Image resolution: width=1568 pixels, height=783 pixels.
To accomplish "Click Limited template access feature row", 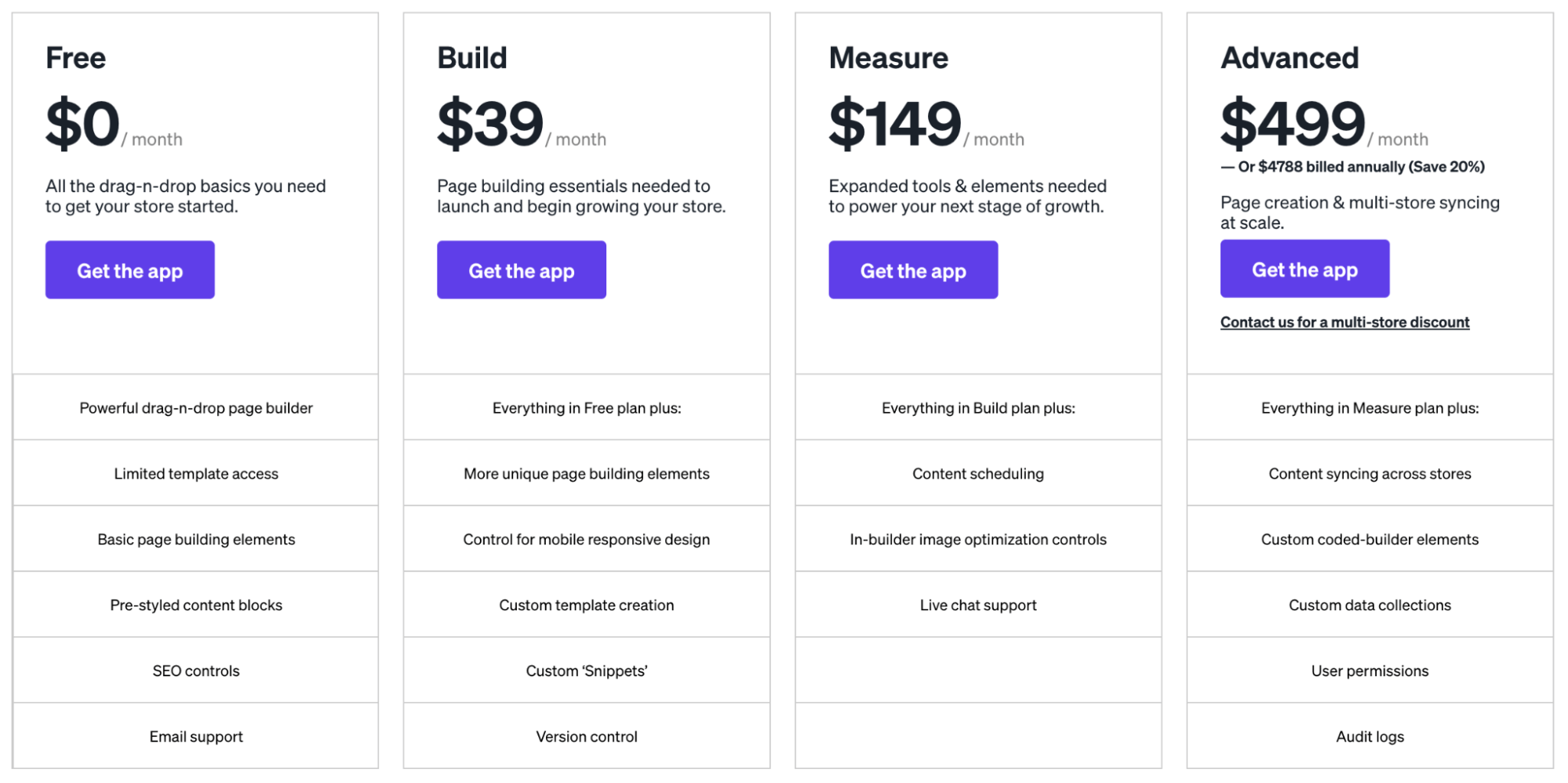I will (x=196, y=473).
